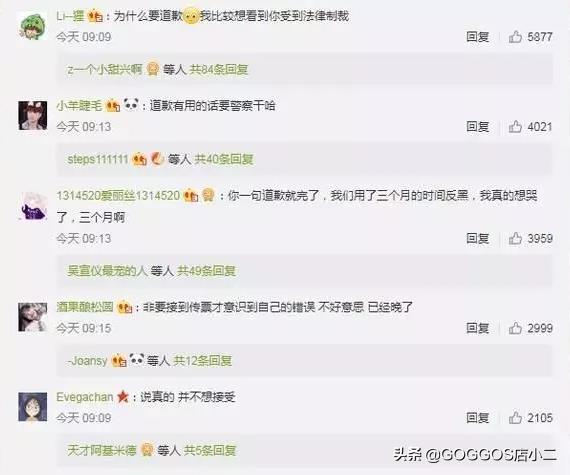Open the 共5条回复 replies
Viewport: 570px width, 475px height.
click(x=210, y=451)
